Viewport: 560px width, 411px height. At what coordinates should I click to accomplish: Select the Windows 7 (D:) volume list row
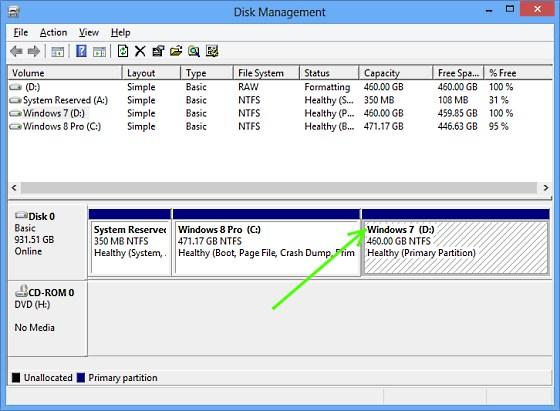click(x=280, y=114)
